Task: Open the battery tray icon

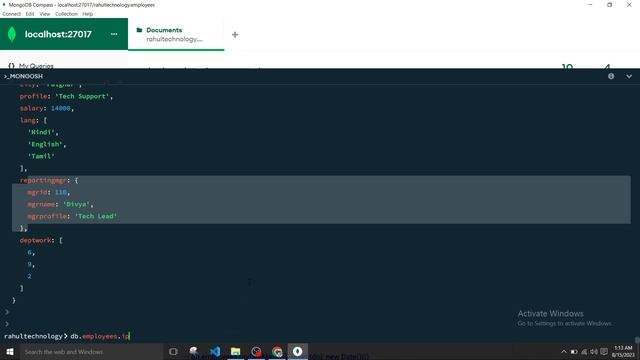Action: [574, 352]
